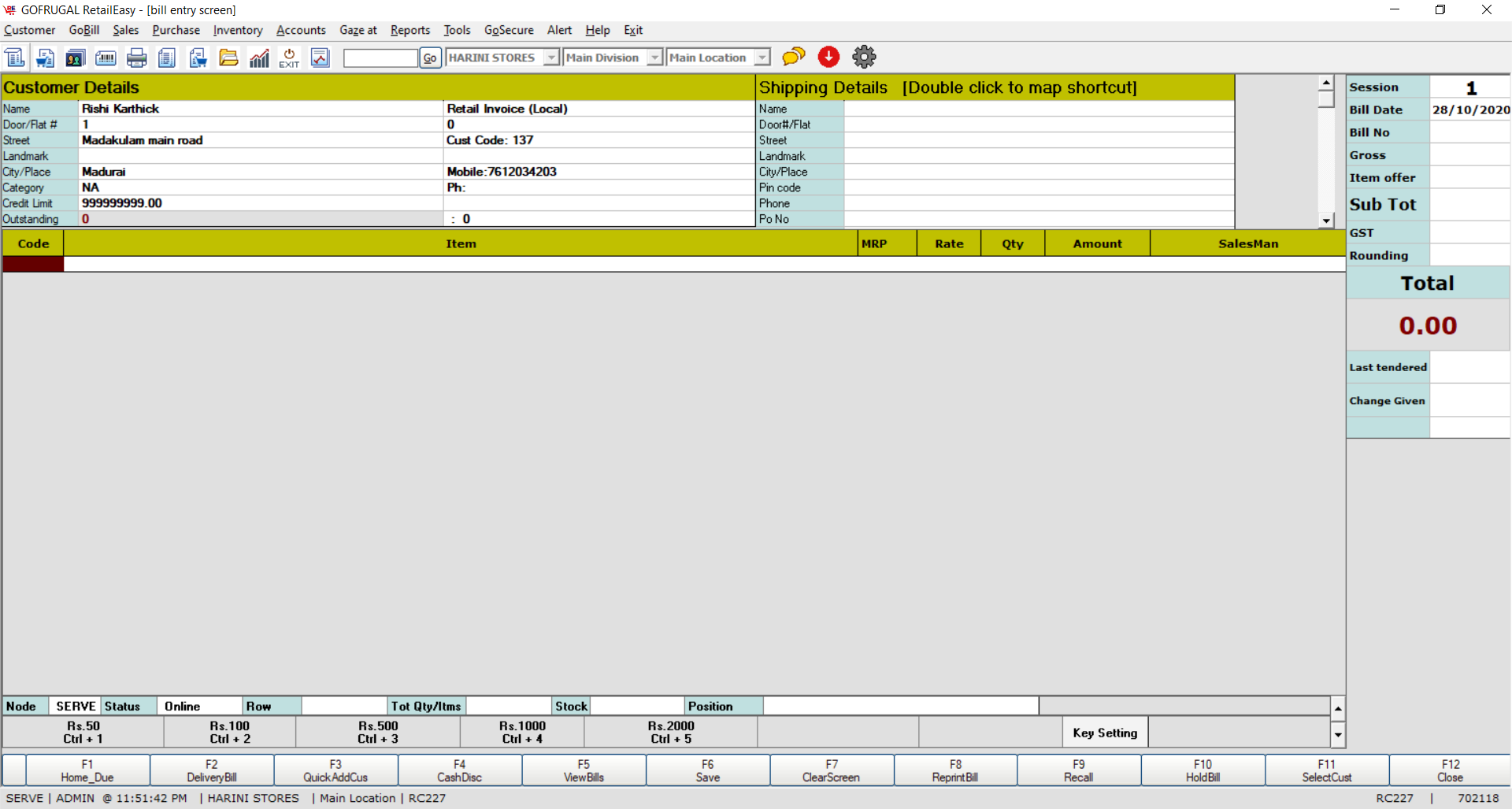Click the barcode icon in toolbar
Screen dimensions: 1512x809
(x=106, y=58)
